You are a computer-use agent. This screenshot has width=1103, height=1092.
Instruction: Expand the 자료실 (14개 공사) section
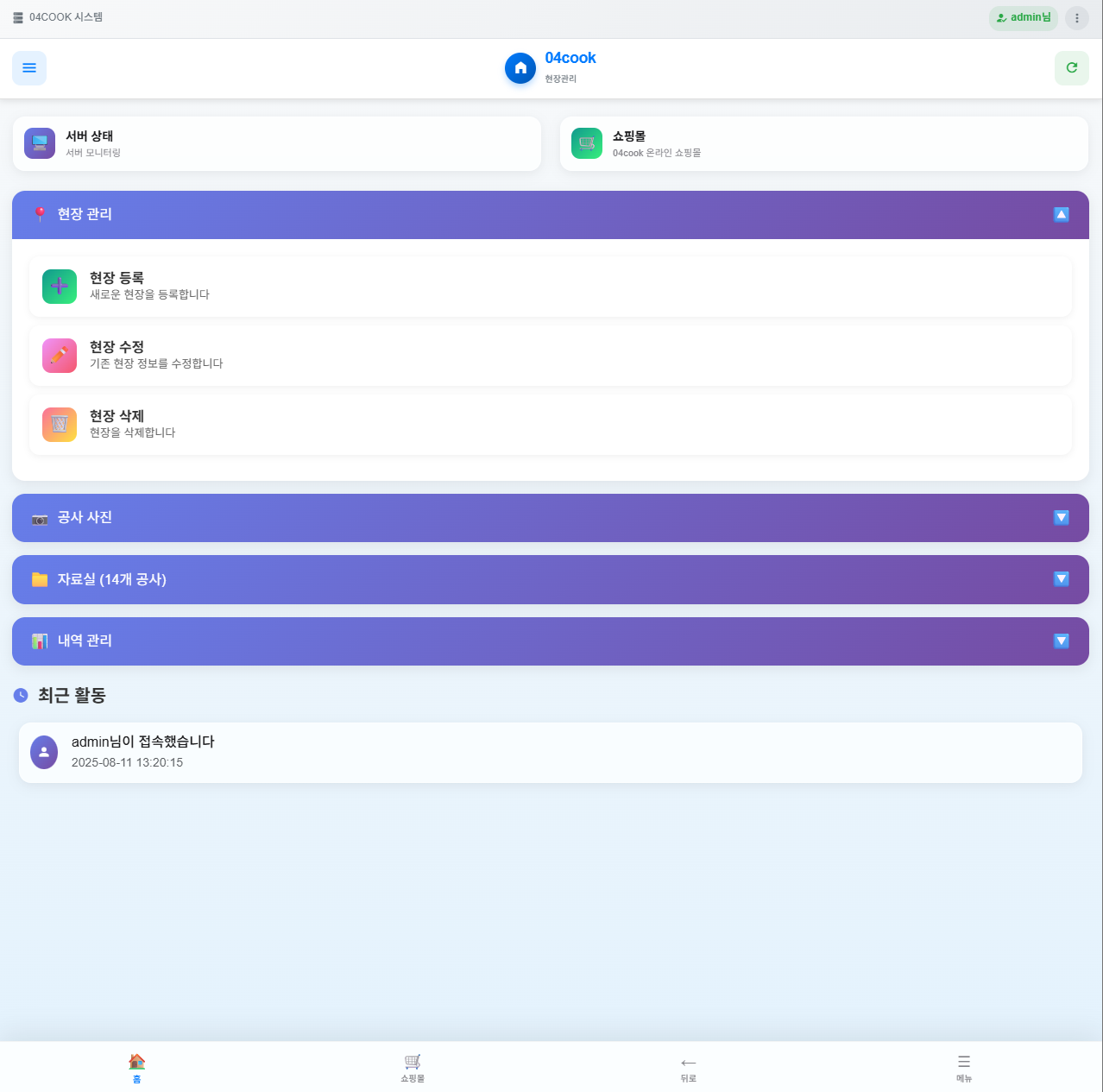click(x=1062, y=579)
